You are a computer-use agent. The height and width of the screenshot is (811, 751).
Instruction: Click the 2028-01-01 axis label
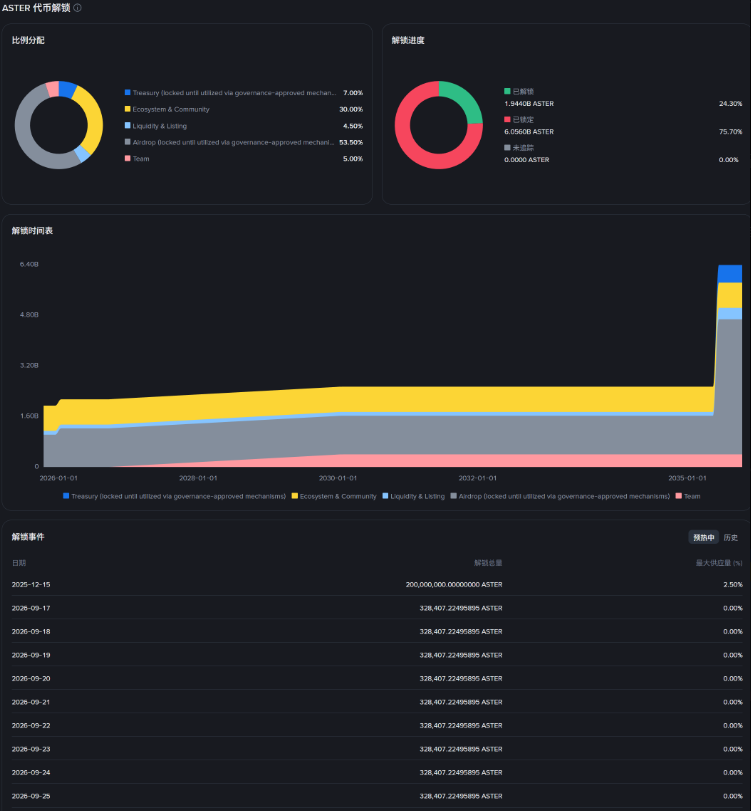click(198, 478)
